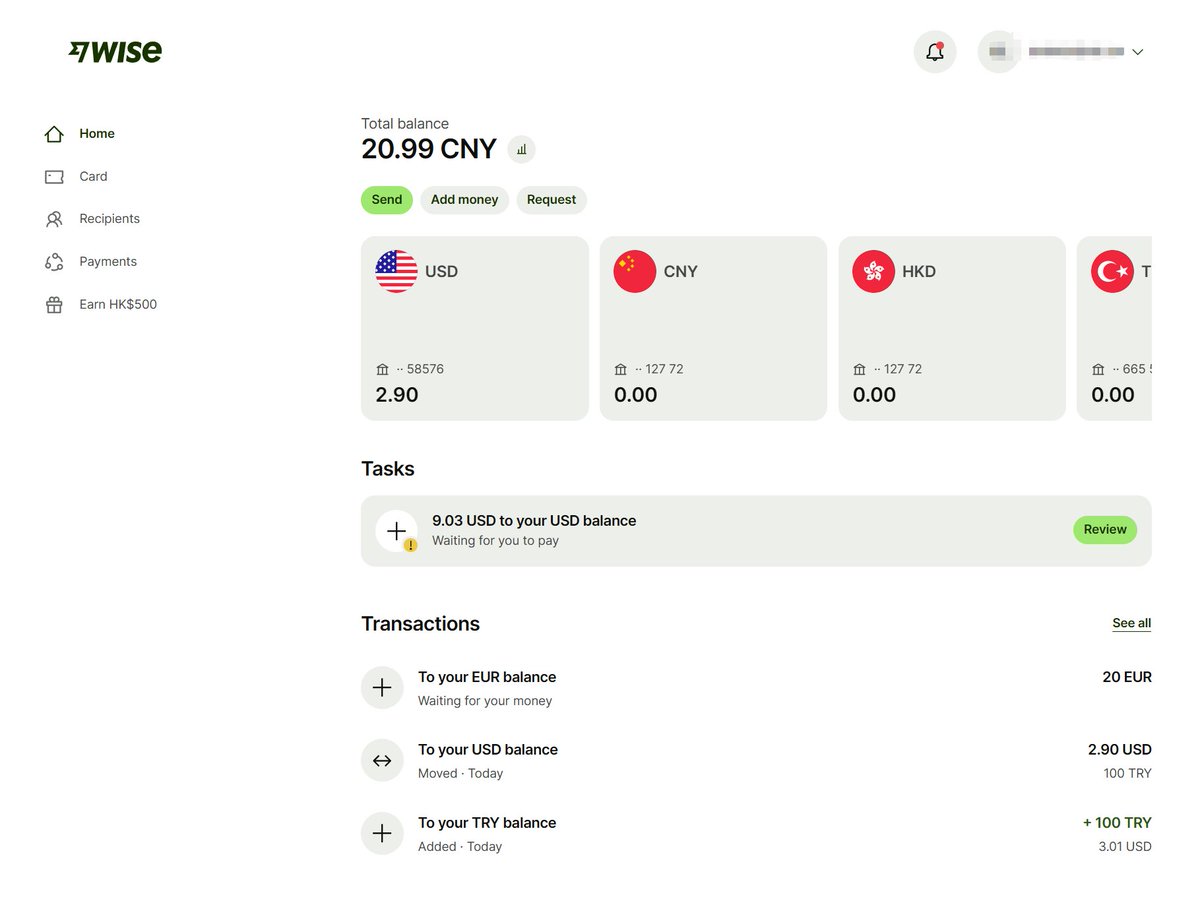Click the + 100 TRY amount

1117,823
